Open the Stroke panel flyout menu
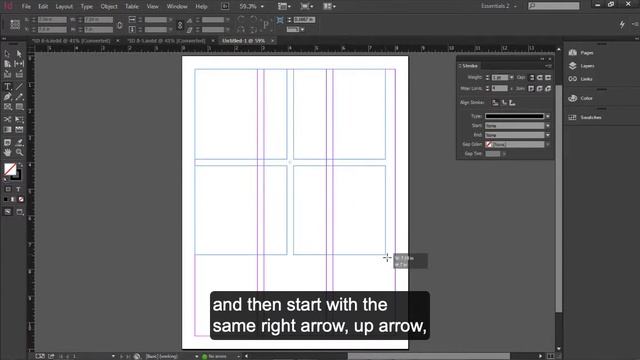The image size is (640, 360). click(x=548, y=66)
